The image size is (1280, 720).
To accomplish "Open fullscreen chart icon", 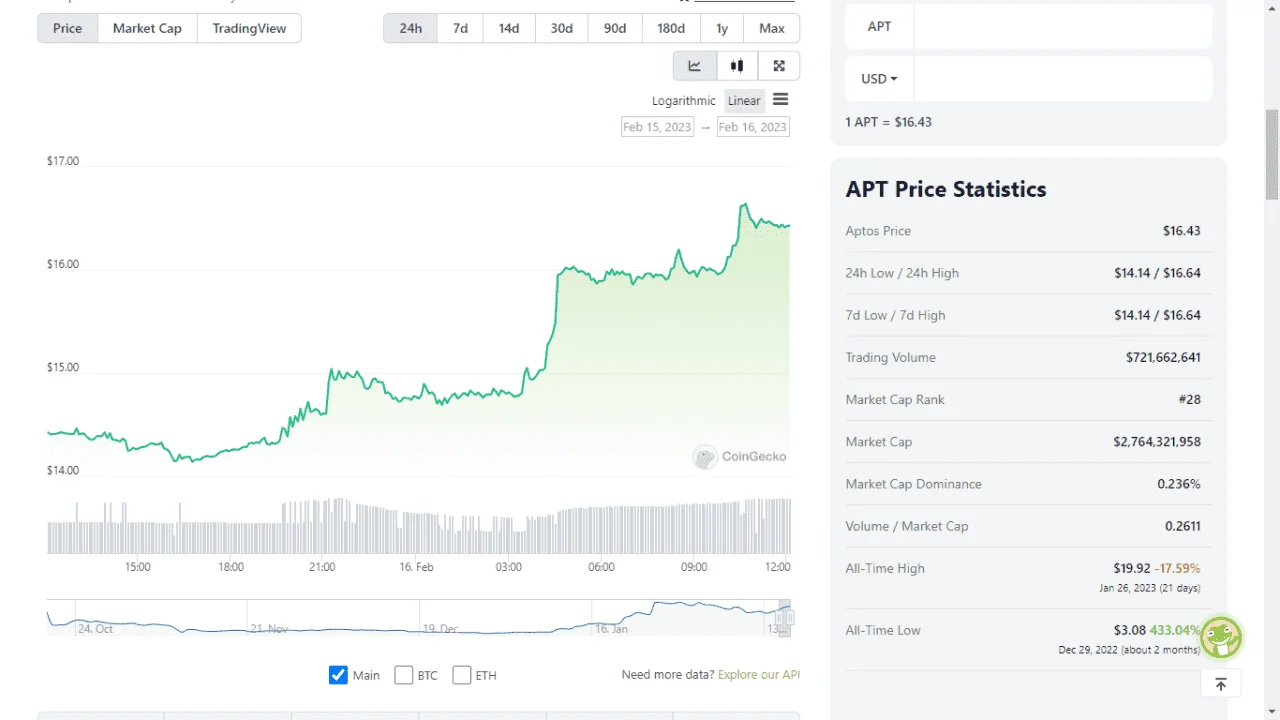I will click(x=779, y=66).
